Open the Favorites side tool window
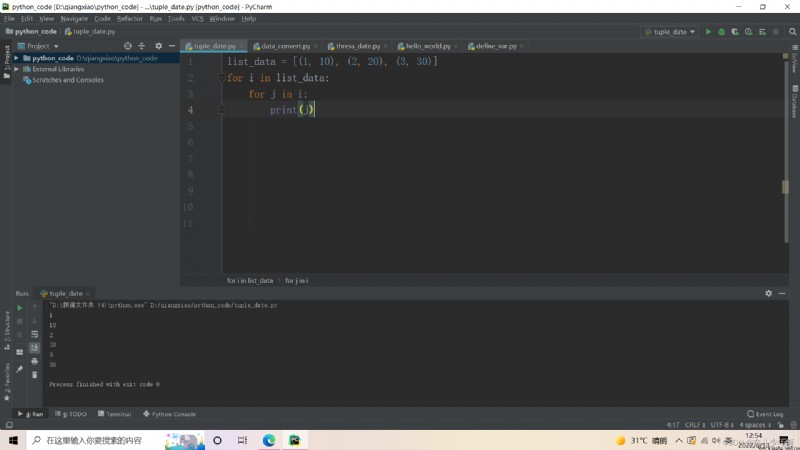The height and width of the screenshot is (450, 800). tap(7, 382)
